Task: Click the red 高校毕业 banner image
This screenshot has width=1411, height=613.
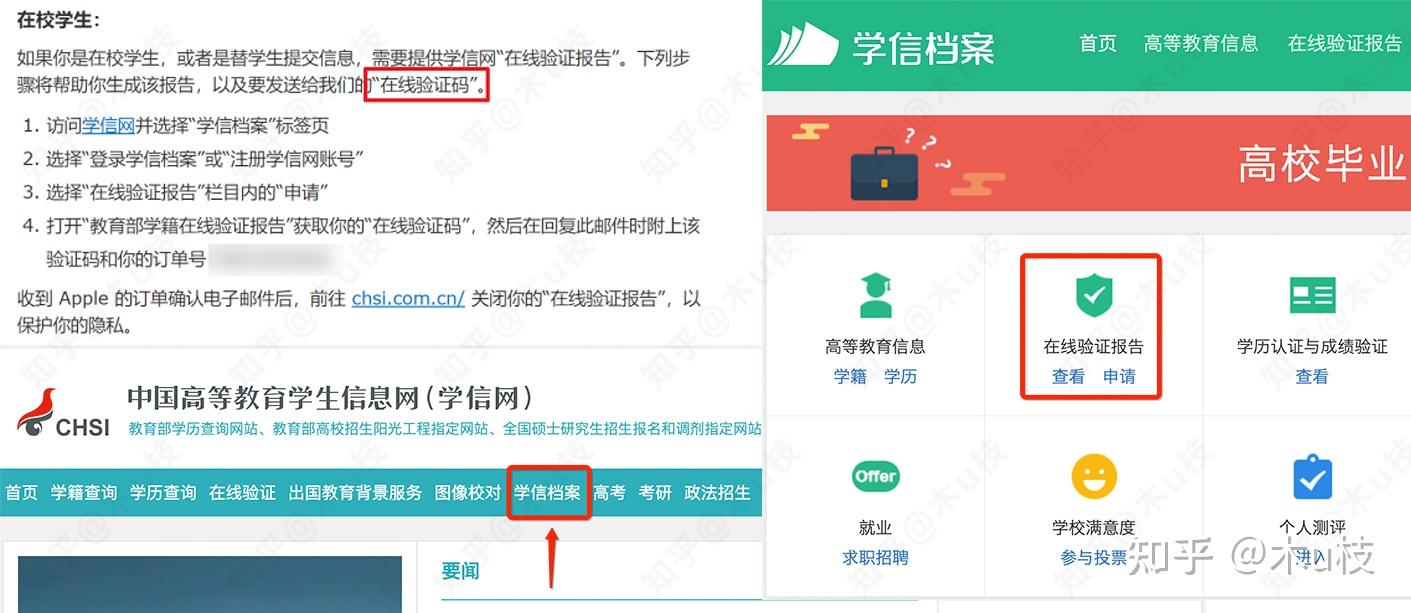Action: tap(1088, 163)
